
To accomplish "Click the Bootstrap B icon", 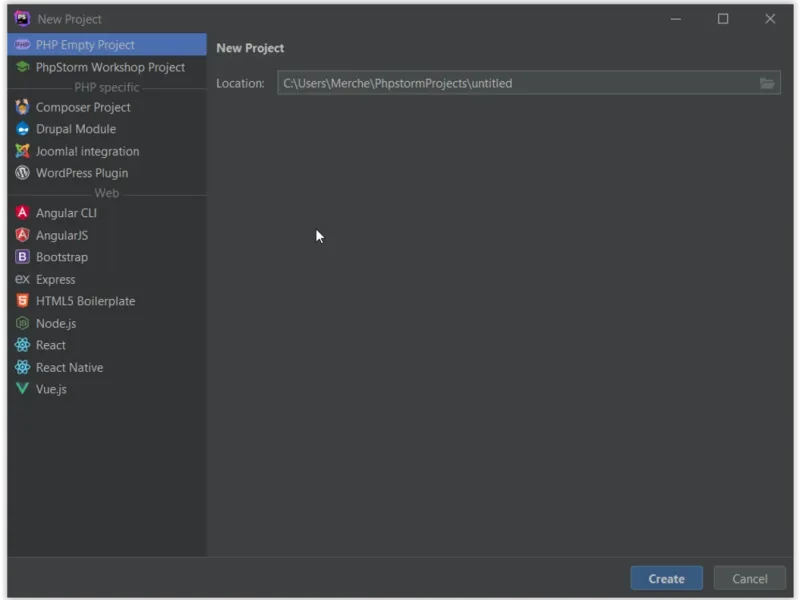I will click(22, 257).
